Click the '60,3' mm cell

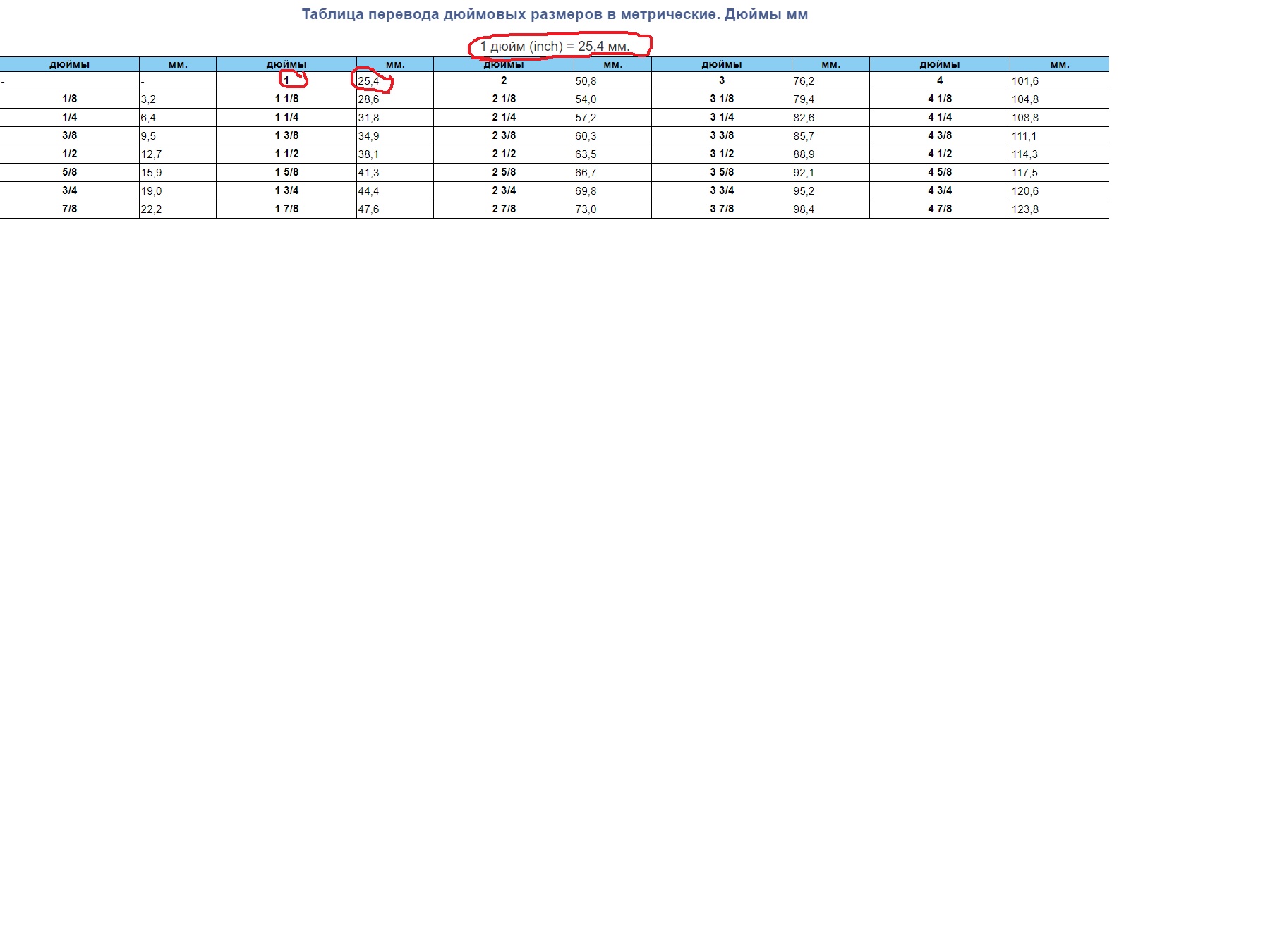tap(612, 135)
